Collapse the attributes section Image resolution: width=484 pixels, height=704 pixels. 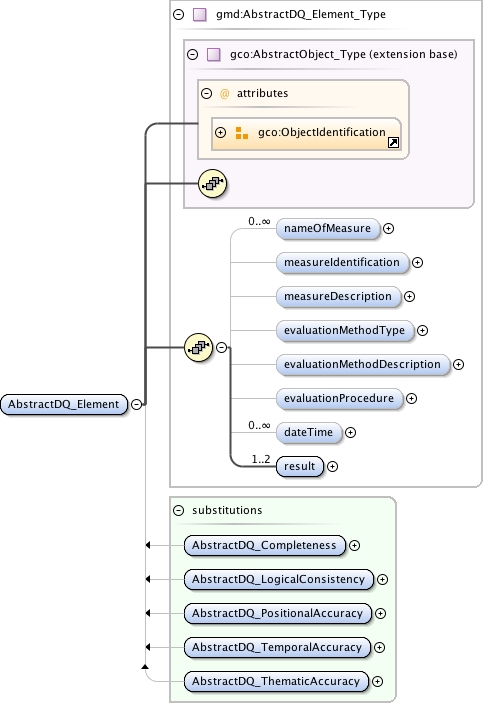click(207, 93)
